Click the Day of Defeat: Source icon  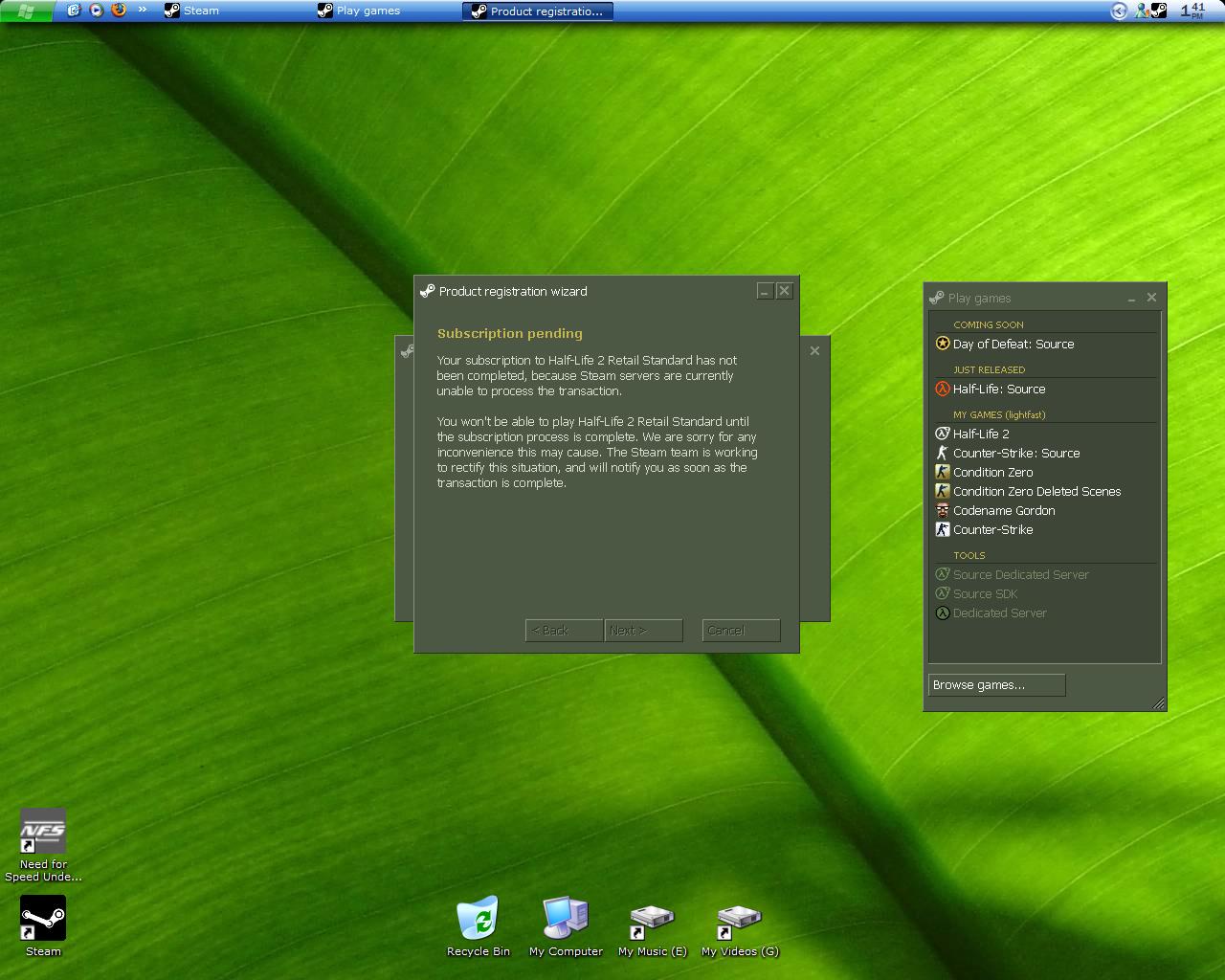pyautogui.click(x=943, y=344)
